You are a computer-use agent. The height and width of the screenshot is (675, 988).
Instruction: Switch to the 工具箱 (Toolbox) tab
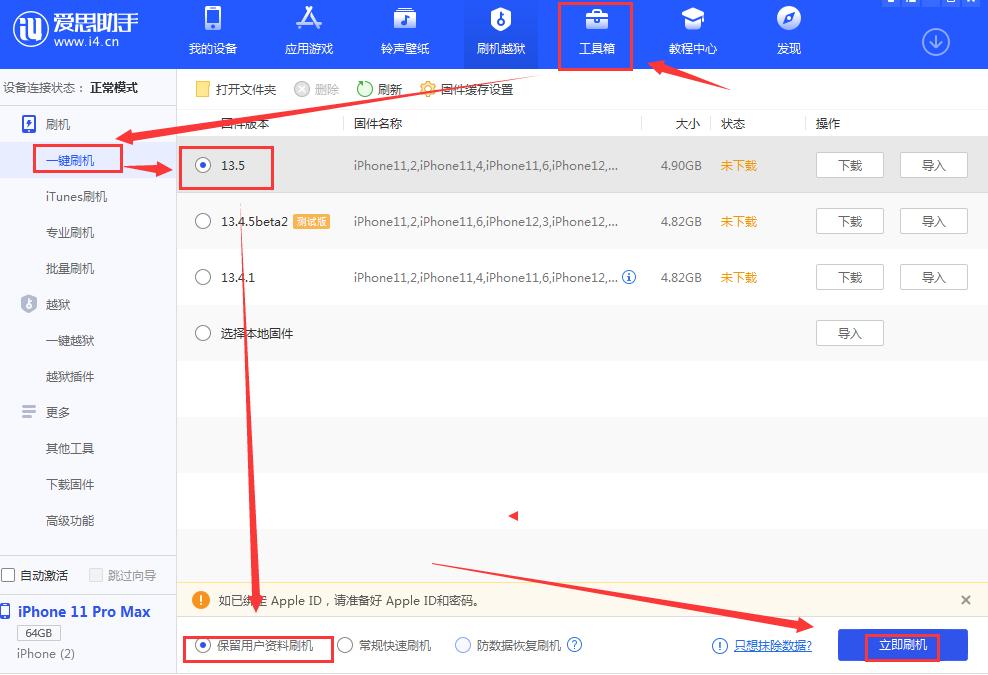pyautogui.click(x=595, y=32)
